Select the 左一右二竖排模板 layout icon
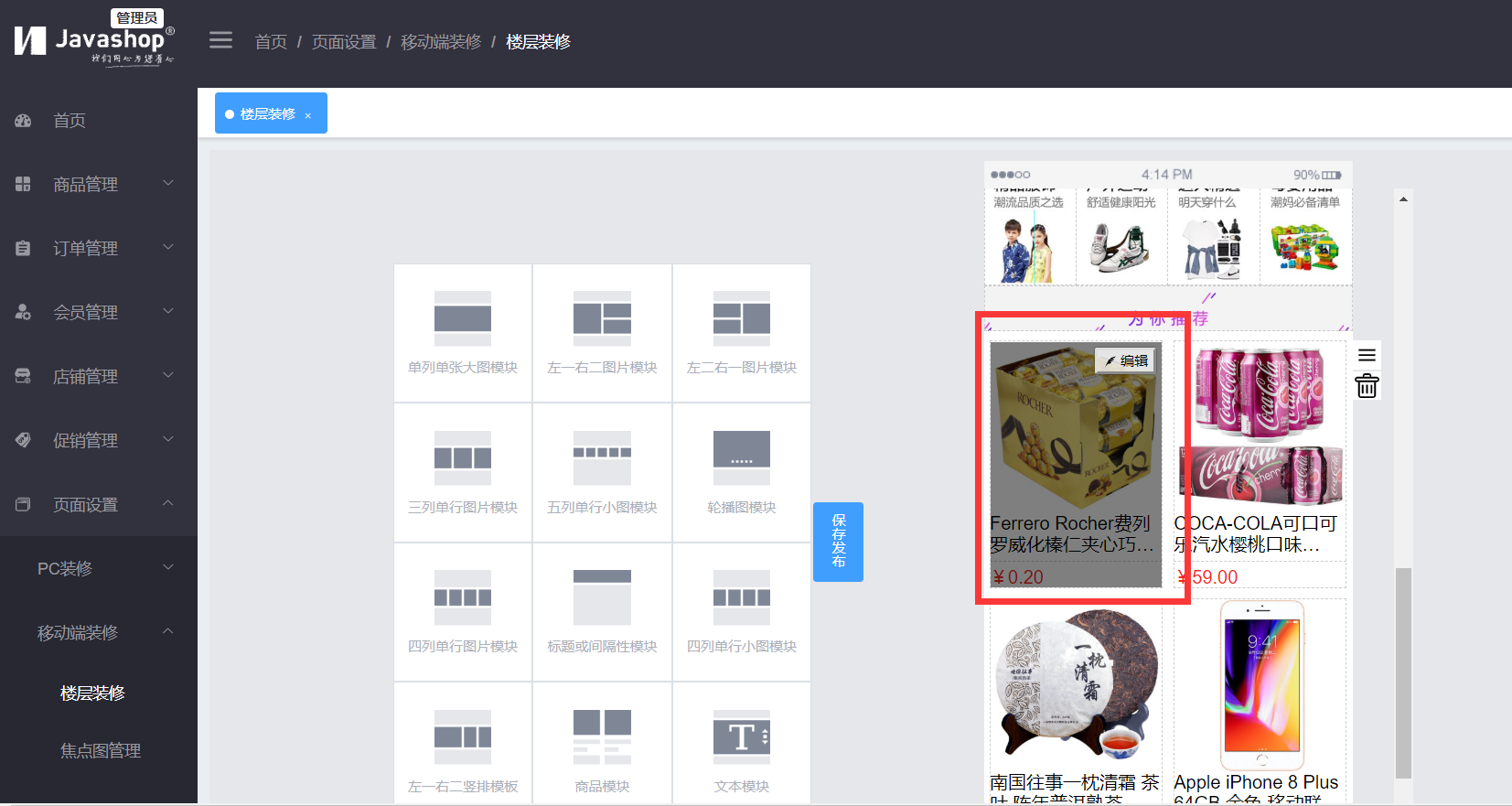 [x=463, y=736]
